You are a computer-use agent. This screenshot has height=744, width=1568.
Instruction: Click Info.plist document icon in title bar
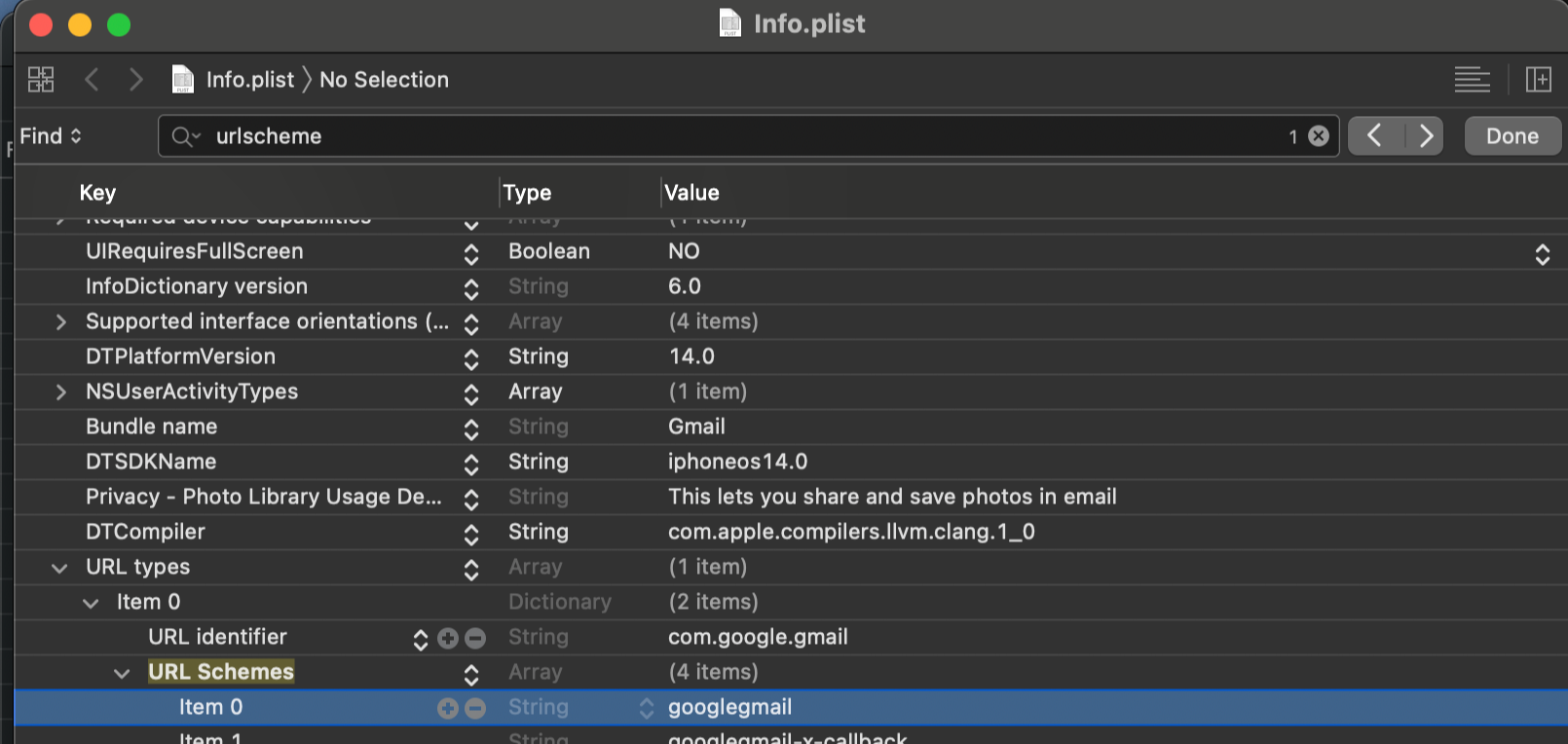pyautogui.click(x=729, y=23)
